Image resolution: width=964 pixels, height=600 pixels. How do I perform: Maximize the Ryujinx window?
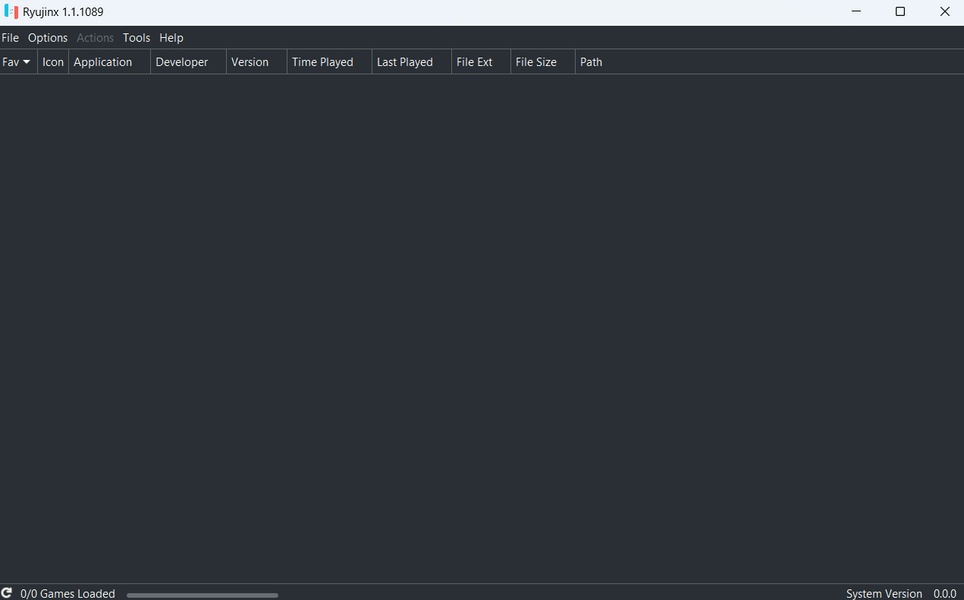900,12
